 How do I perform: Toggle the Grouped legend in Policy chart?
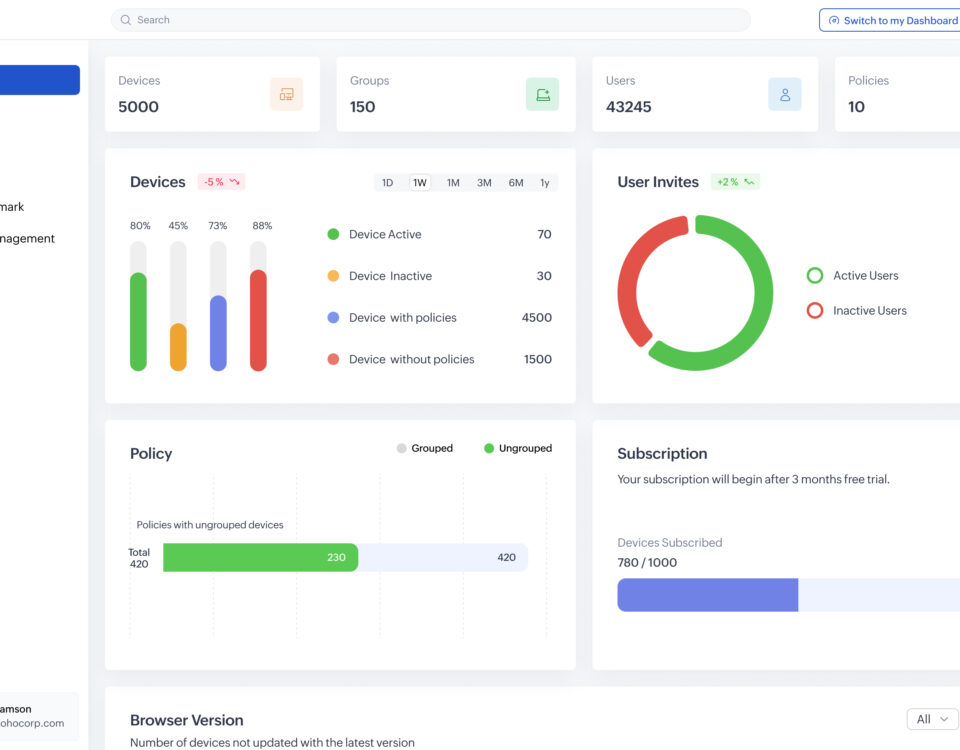tap(425, 448)
